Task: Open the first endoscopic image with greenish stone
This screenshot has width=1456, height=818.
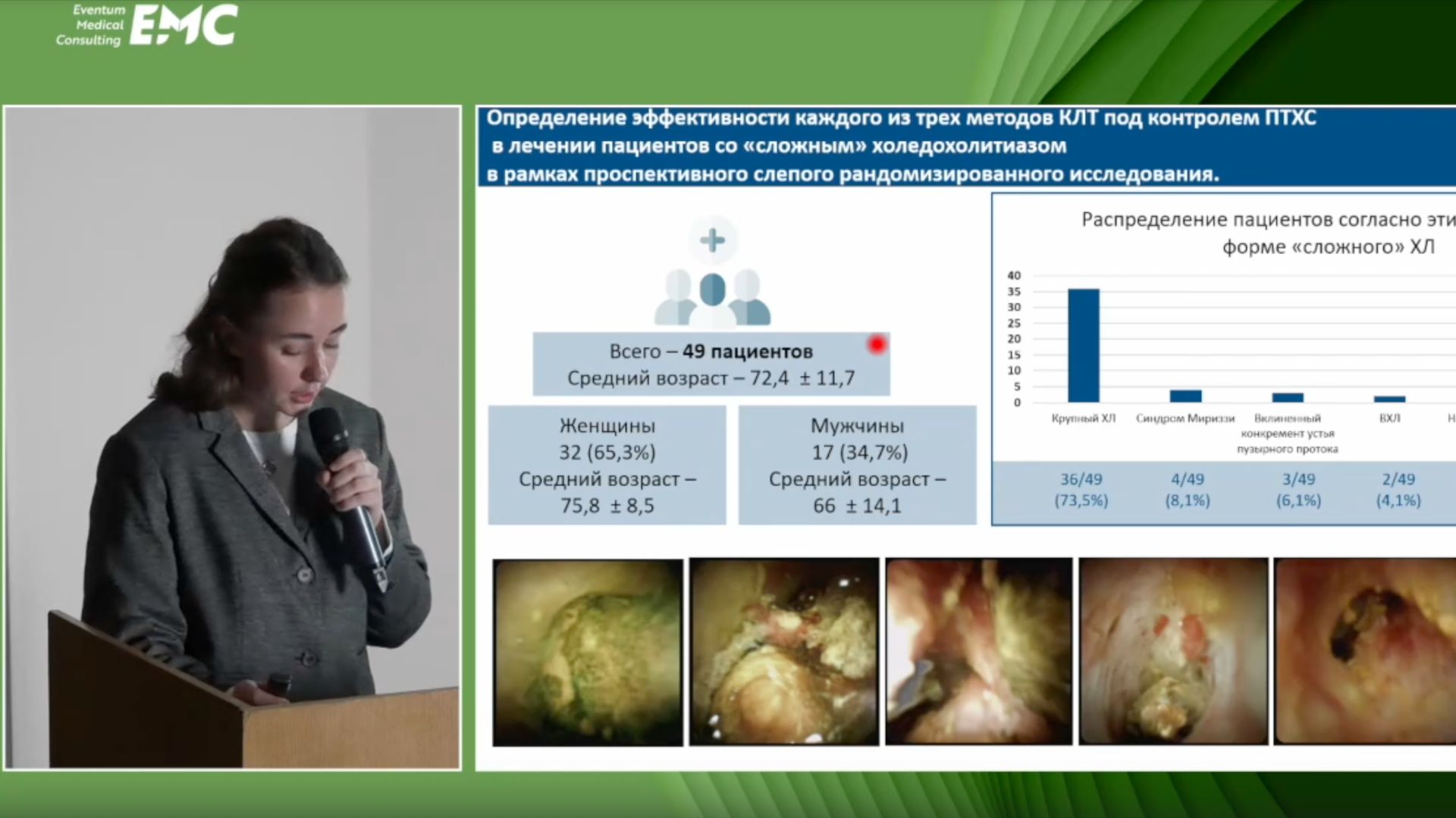Action: 588,653
